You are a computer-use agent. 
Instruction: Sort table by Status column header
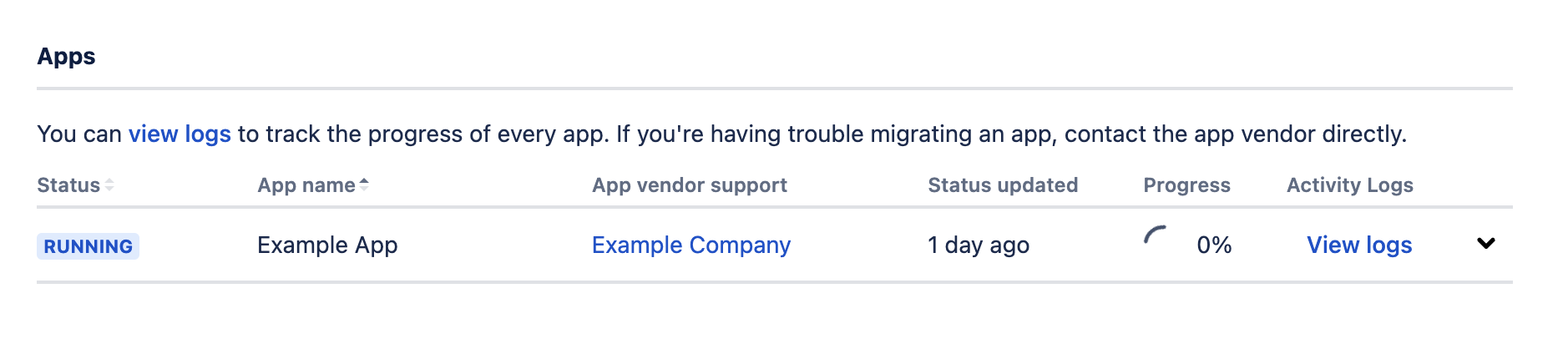[68, 185]
